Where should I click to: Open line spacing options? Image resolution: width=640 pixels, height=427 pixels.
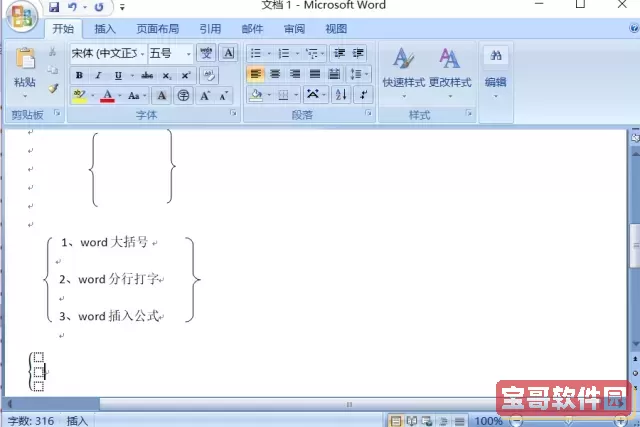359,74
